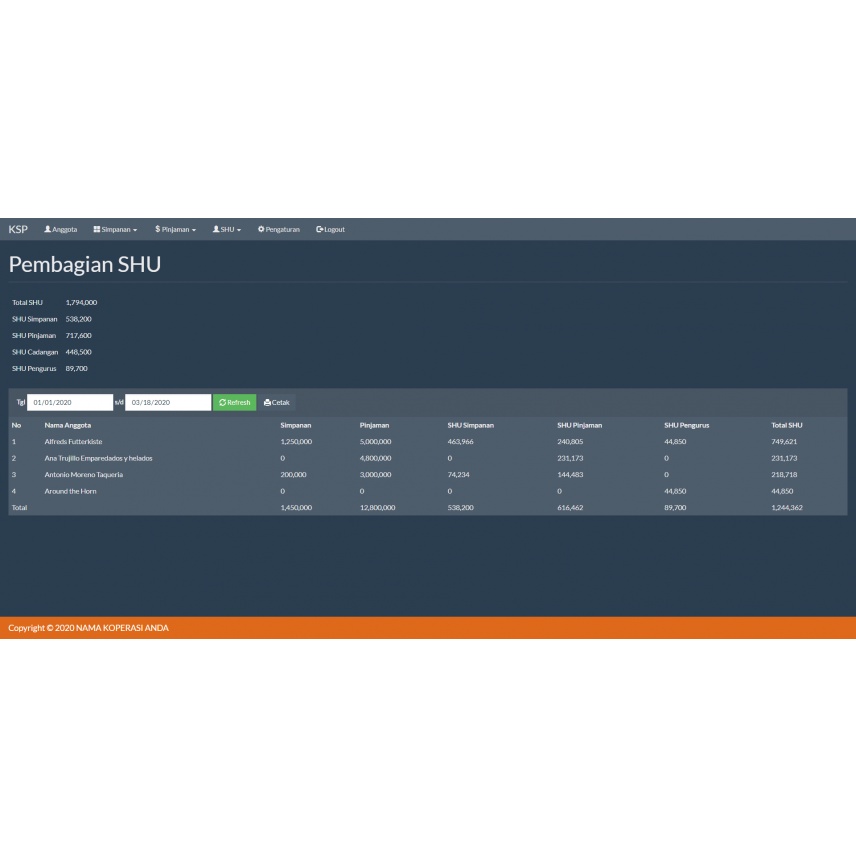Expand the Pinjaman dropdown caret

tap(194, 230)
